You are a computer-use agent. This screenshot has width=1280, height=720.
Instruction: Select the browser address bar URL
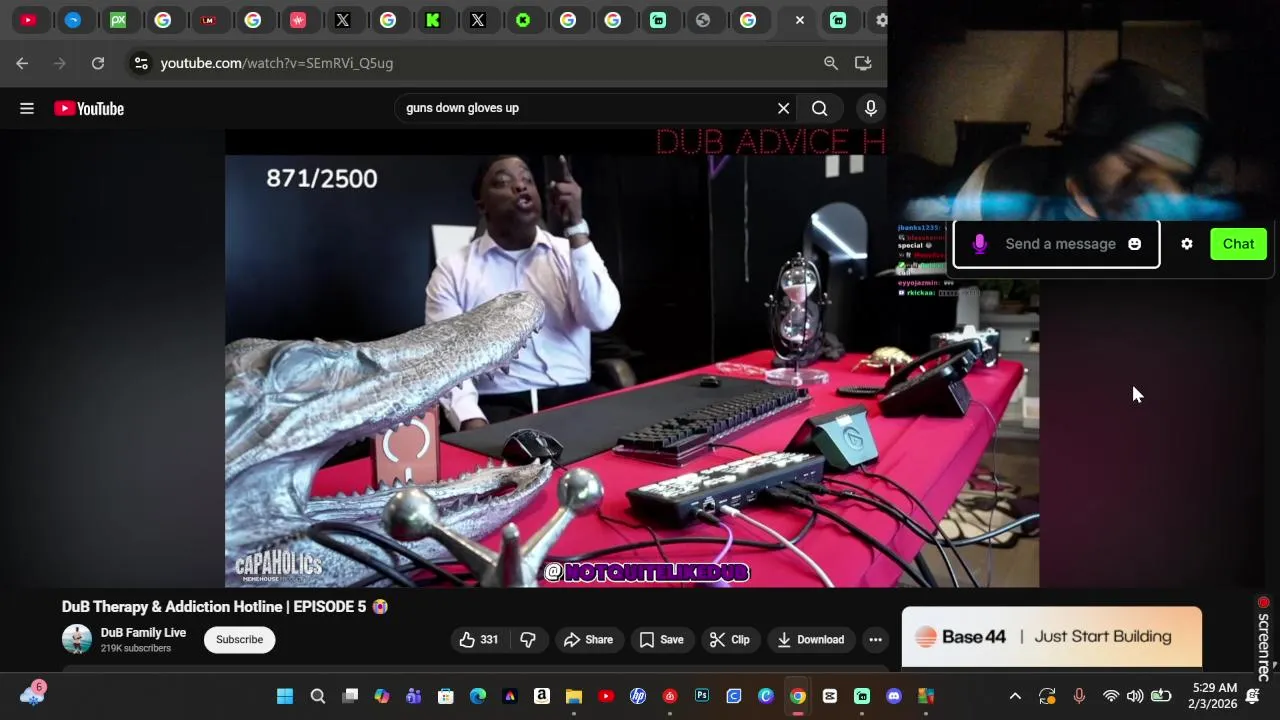pyautogui.click(x=277, y=63)
